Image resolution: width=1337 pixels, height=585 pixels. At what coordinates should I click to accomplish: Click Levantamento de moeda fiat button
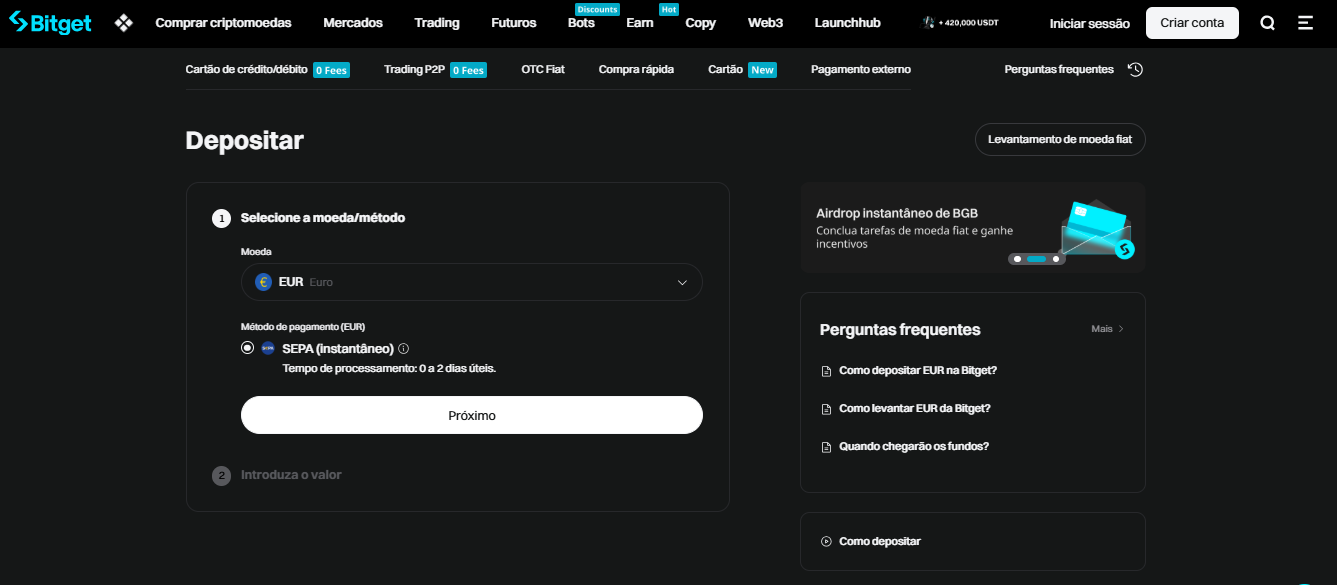[x=1059, y=140]
